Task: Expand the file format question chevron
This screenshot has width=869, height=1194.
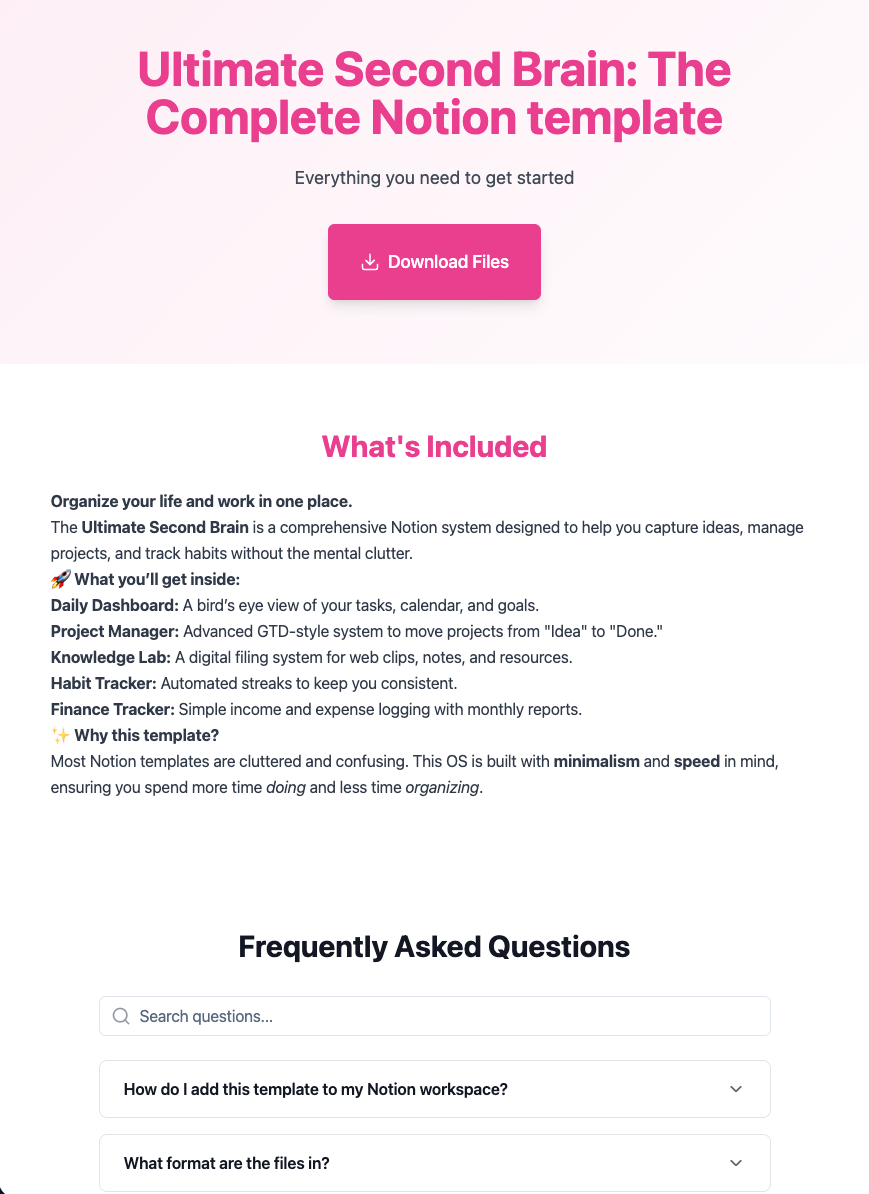Action: (736, 1163)
